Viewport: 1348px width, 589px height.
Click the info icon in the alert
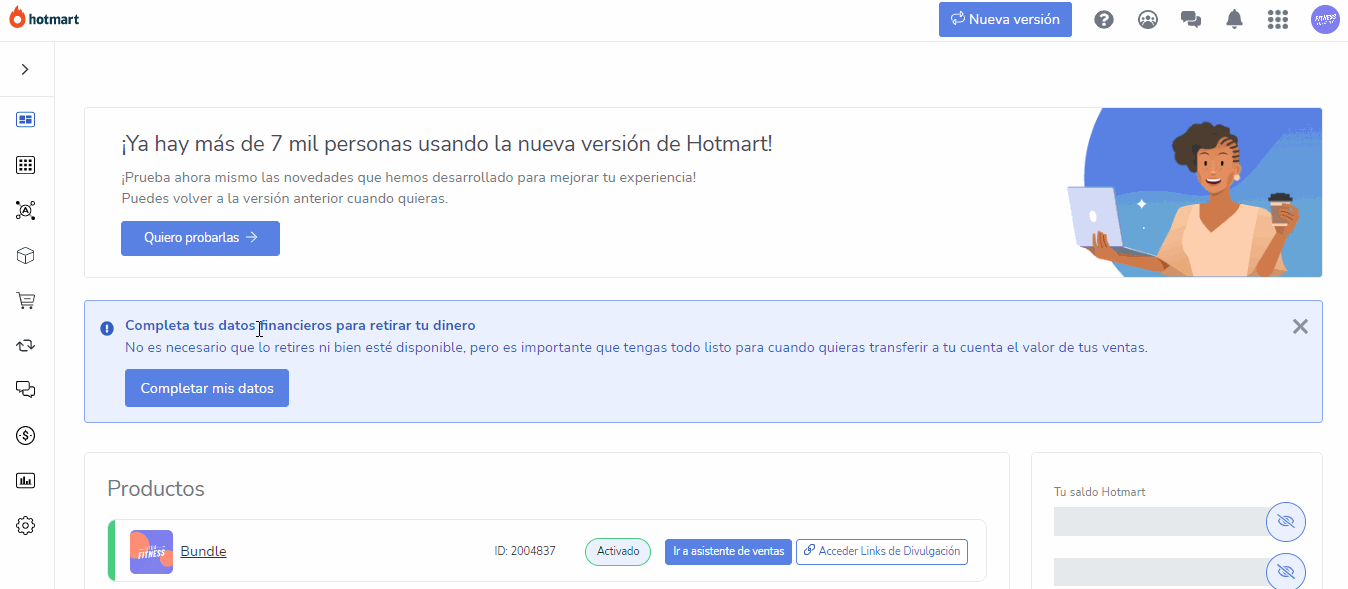[x=107, y=328]
